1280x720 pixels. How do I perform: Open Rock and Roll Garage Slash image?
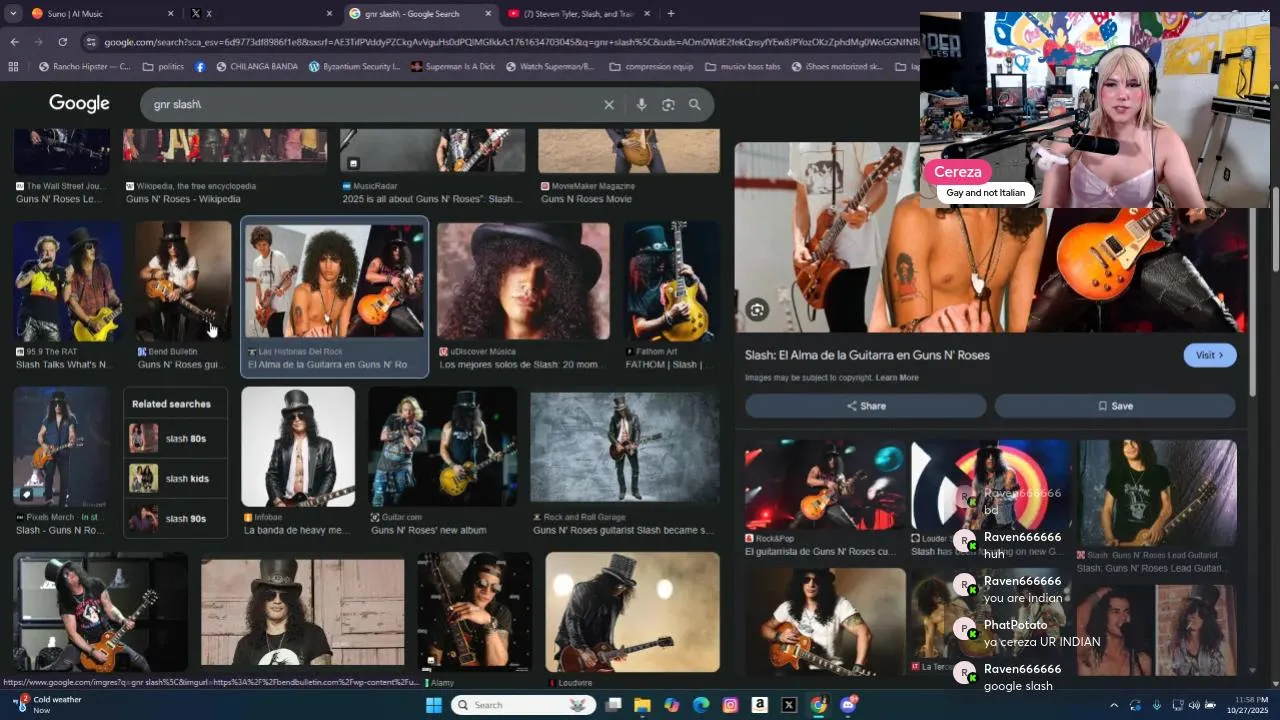click(625, 447)
